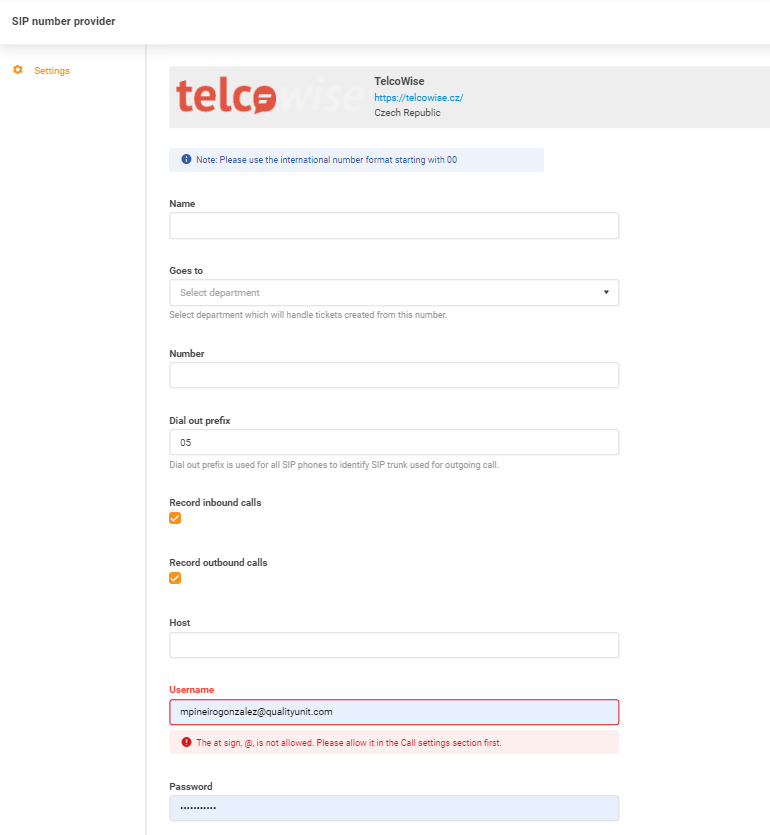This screenshot has width=770, height=835.
Task: Click the error icon next to the at-sign warning
Action: (x=184, y=743)
